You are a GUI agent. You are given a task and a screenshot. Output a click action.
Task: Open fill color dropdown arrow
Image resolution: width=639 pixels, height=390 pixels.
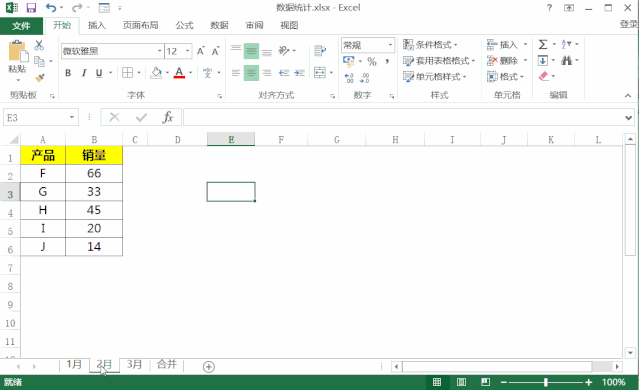click(167, 73)
